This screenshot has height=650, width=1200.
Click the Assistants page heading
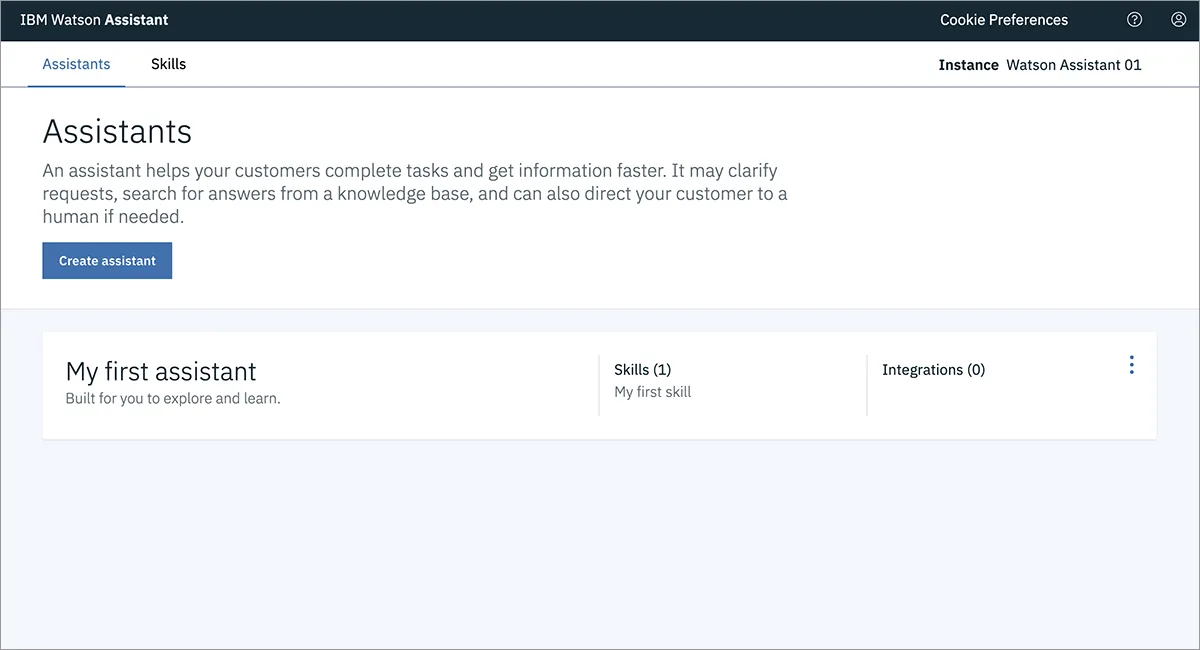click(117, 132)
